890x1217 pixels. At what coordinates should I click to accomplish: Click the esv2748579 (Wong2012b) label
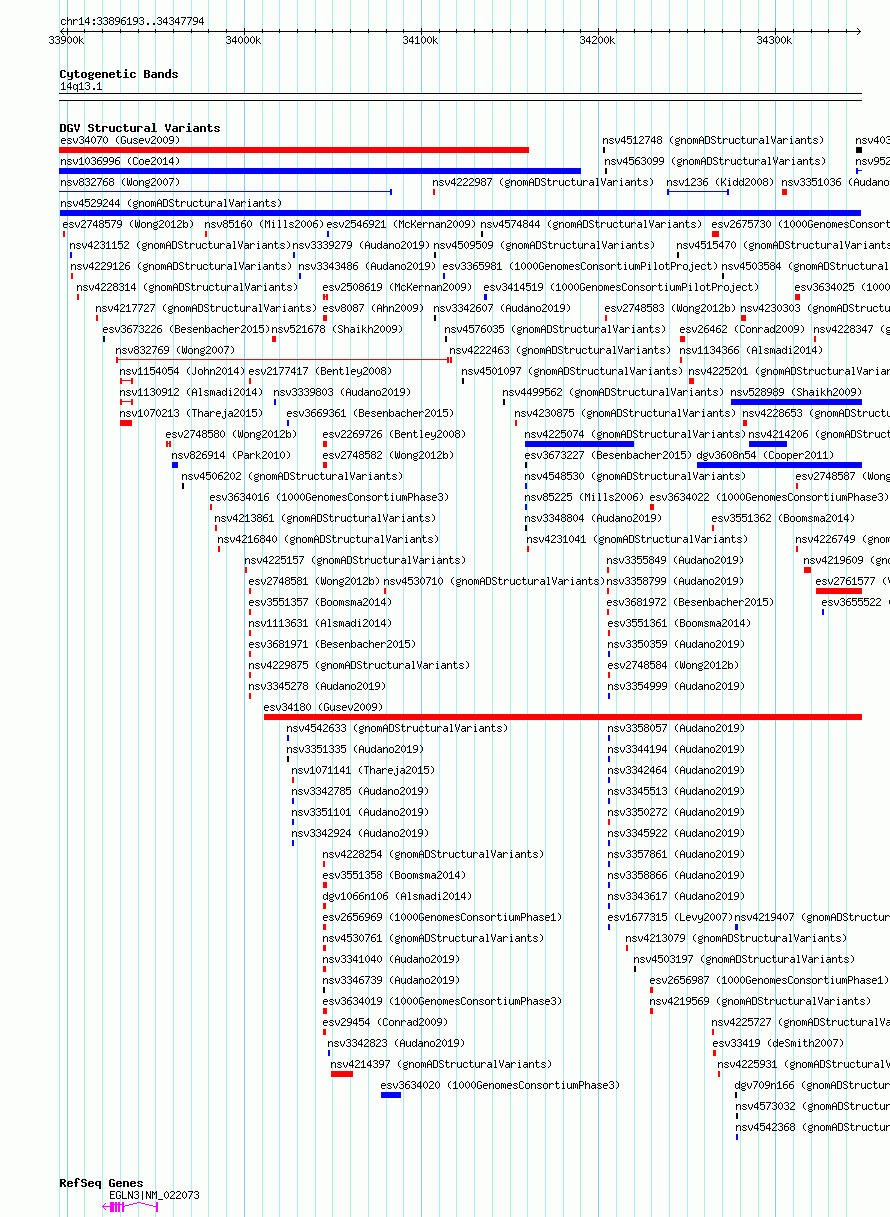tap(129, 224)
